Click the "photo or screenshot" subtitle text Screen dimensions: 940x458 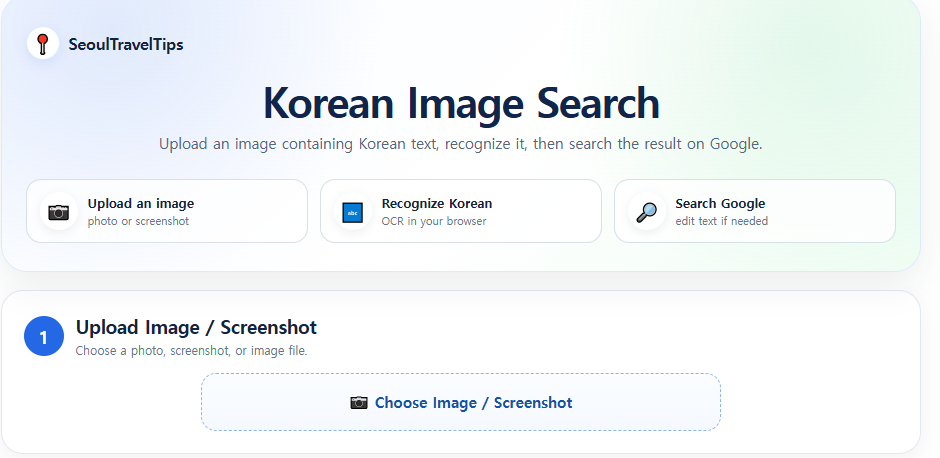(x=138, y=221)
